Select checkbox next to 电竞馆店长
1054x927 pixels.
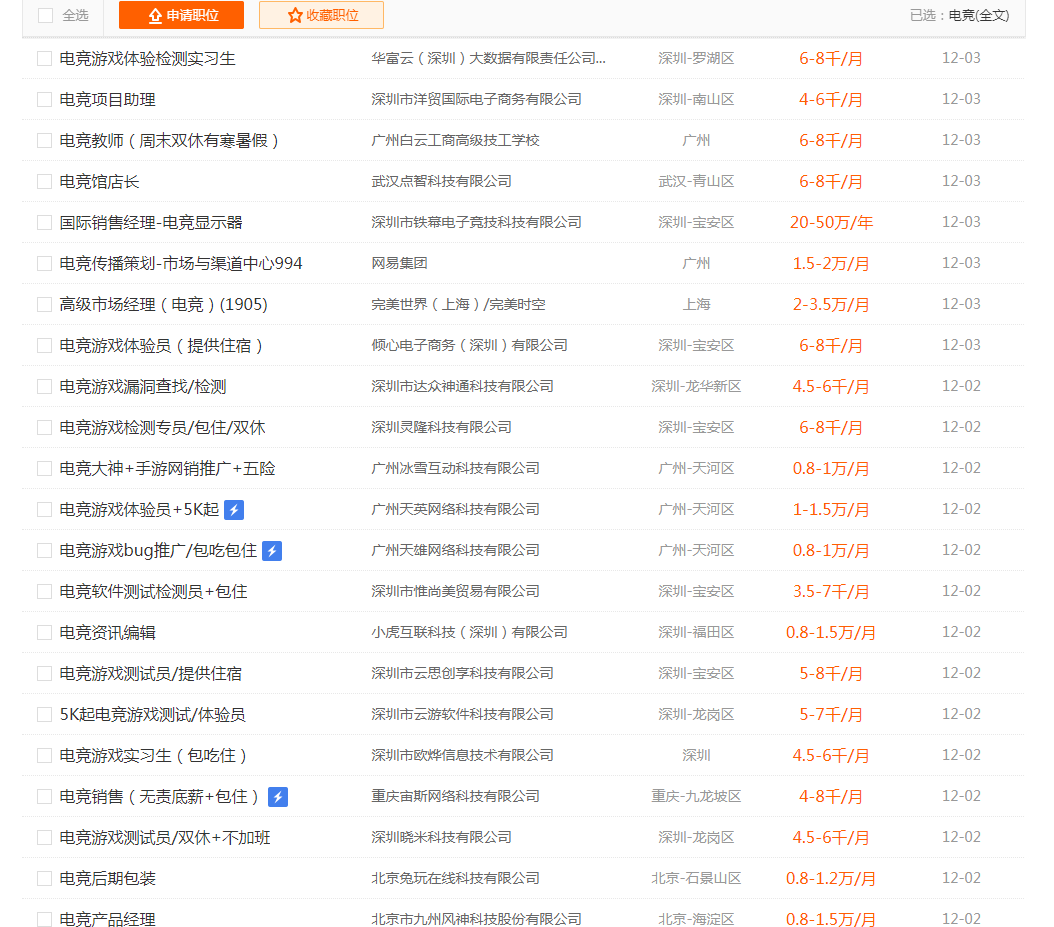[x=44, y=182]
